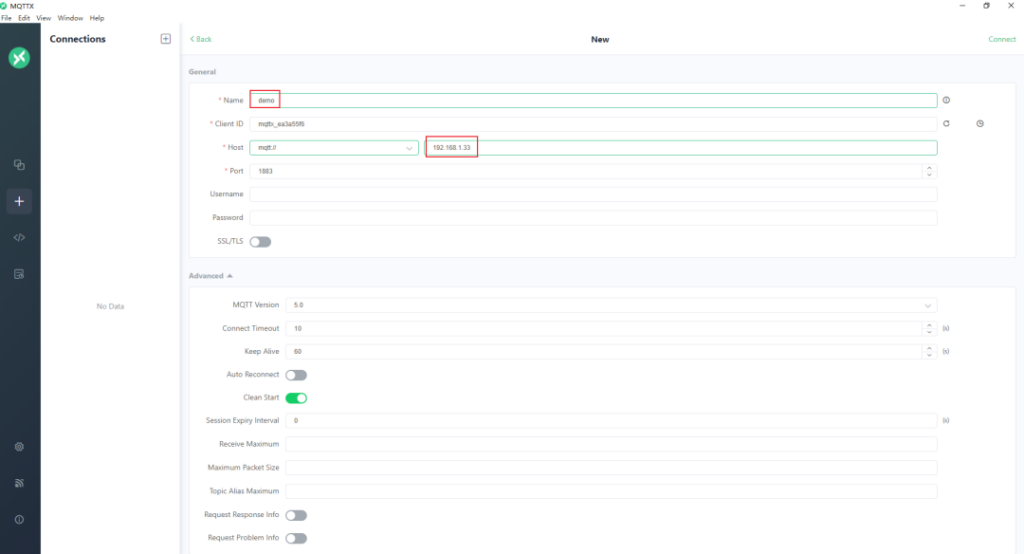Click the Password input field
This screenshot has width=1024, height=554.
point(593,218)
